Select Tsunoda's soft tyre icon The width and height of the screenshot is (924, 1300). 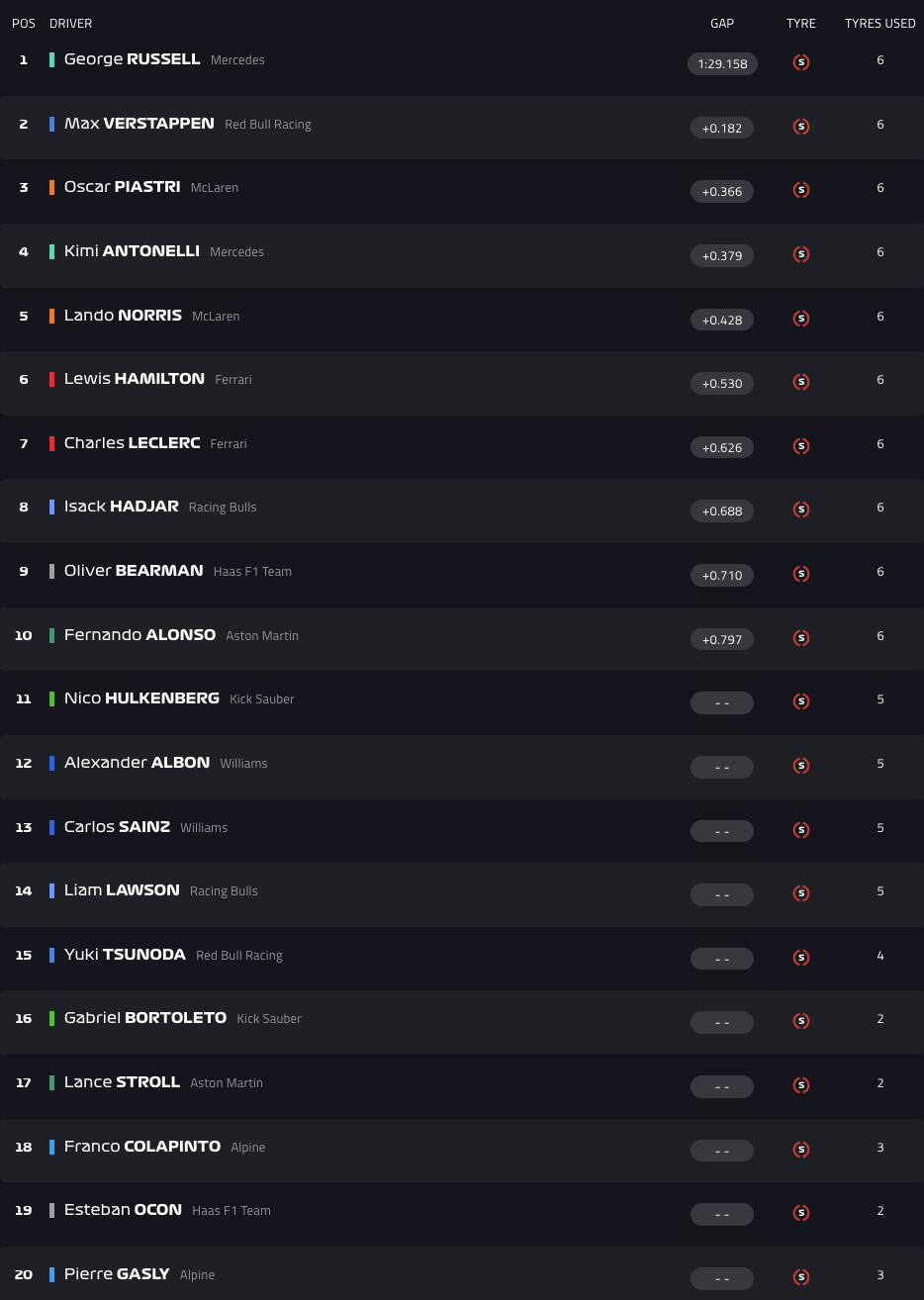pos(801,958)
